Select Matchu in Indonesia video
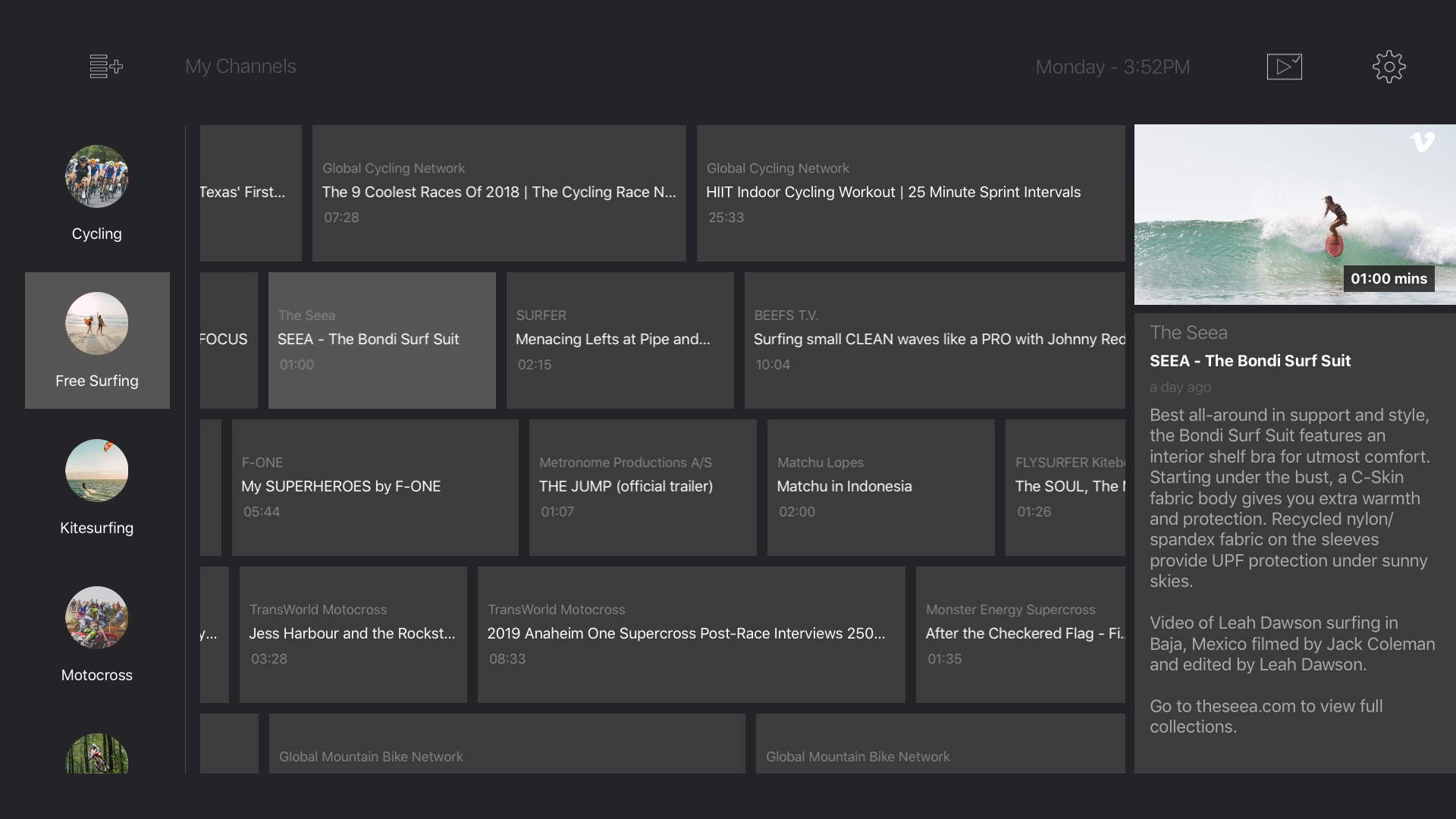 coord(880,488)
